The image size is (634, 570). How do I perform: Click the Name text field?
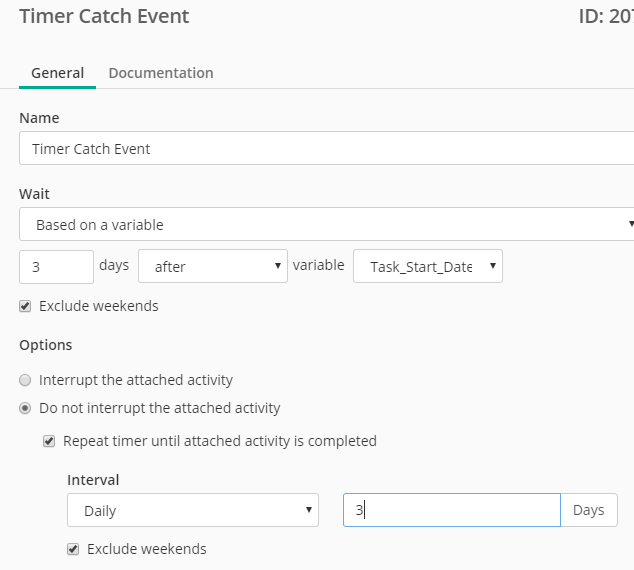pos(326,149)
